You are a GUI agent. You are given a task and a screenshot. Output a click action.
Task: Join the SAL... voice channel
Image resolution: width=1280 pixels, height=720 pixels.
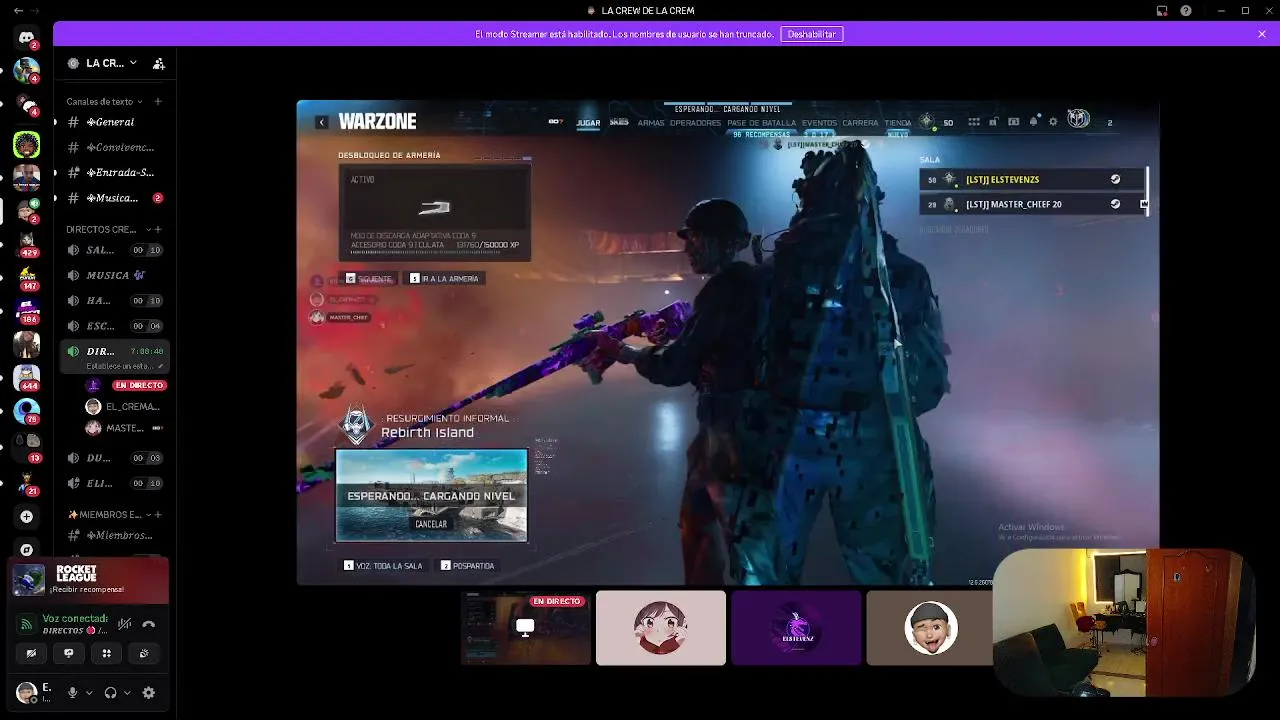tap(114, 250)
